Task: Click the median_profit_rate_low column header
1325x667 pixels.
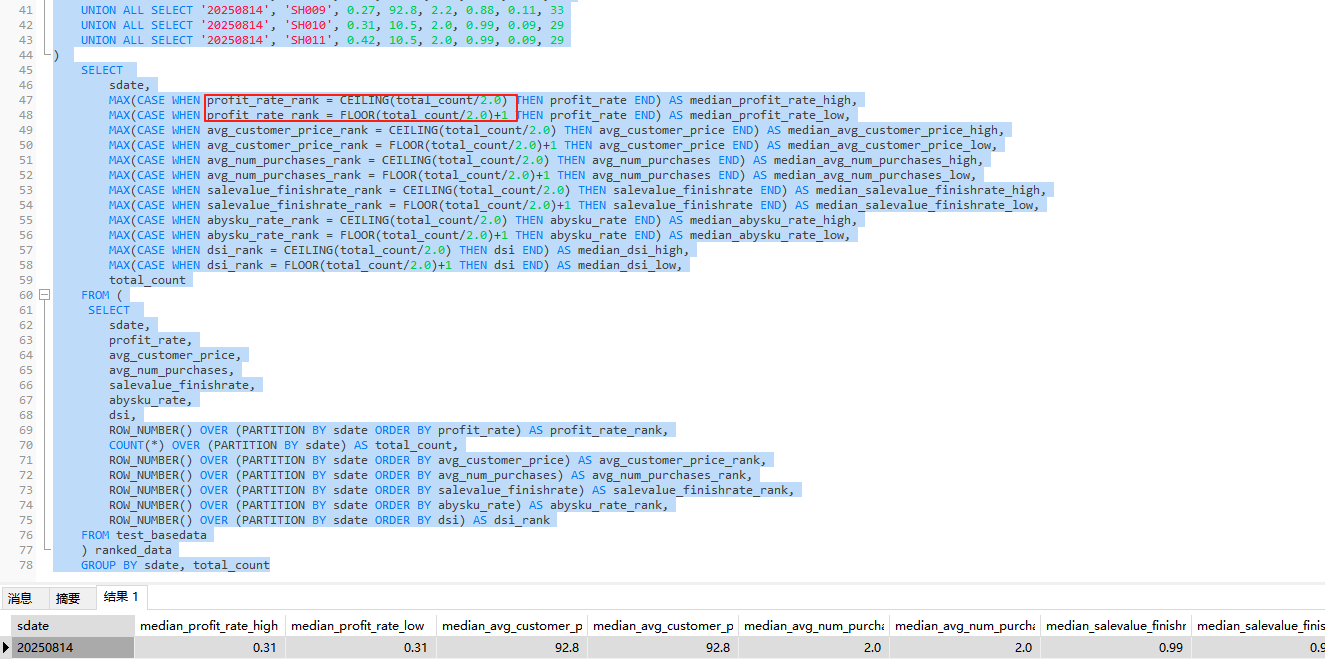Action: tap(360, 625)
